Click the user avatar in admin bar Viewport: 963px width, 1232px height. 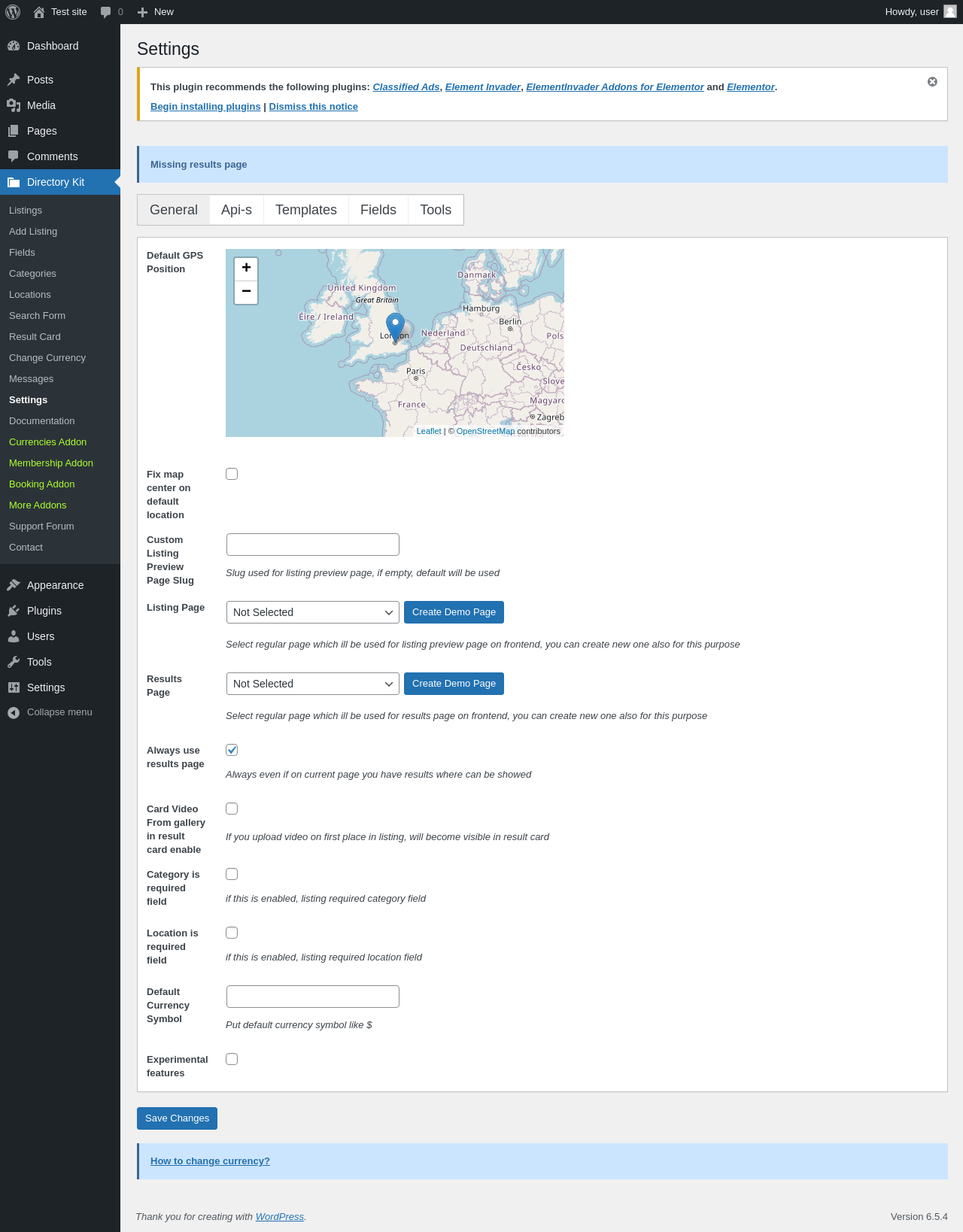tap(950, 12)
